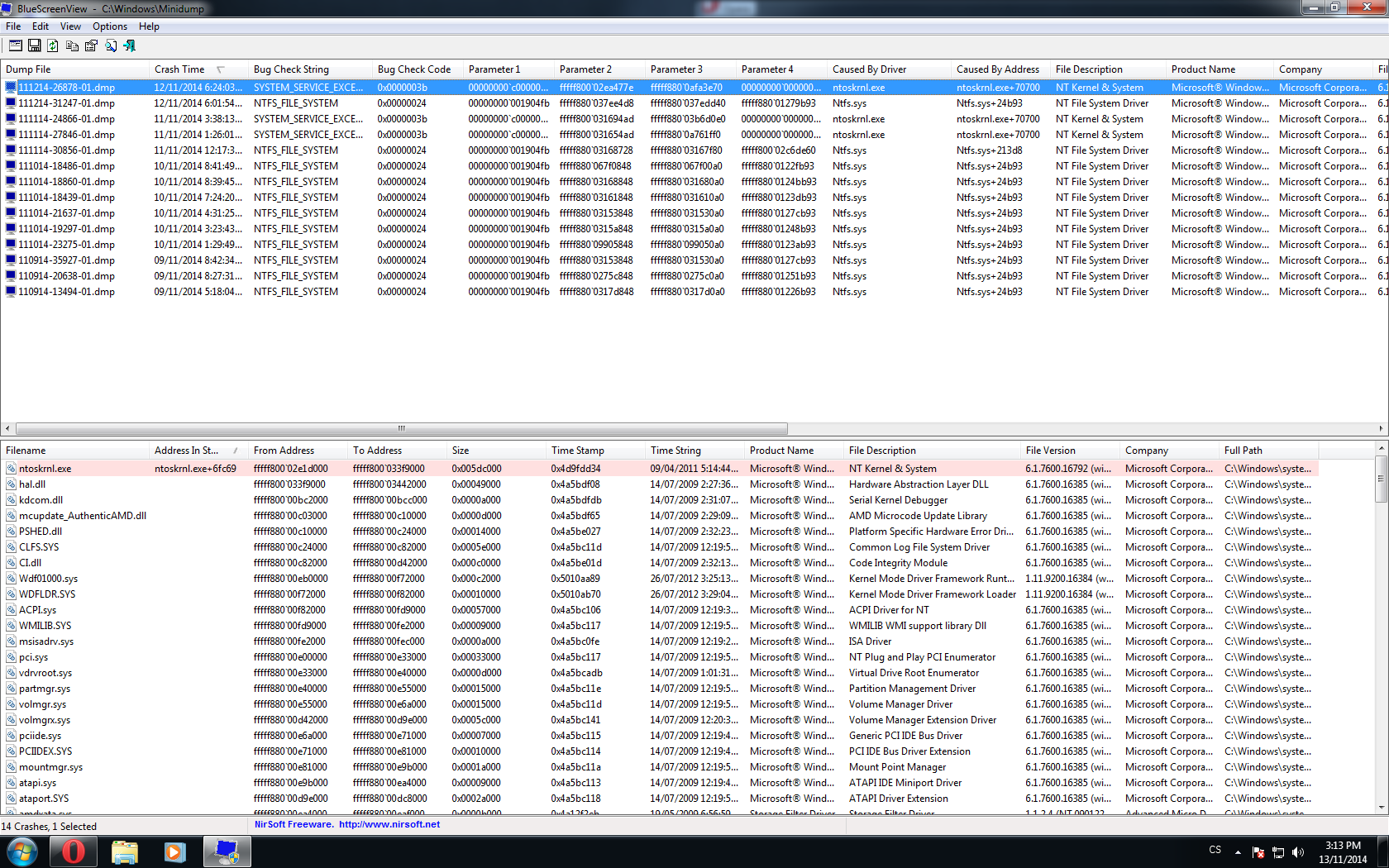Open Properties using the toolbar icon
The image size is (1389, 868).
click(x=91, y=45)
